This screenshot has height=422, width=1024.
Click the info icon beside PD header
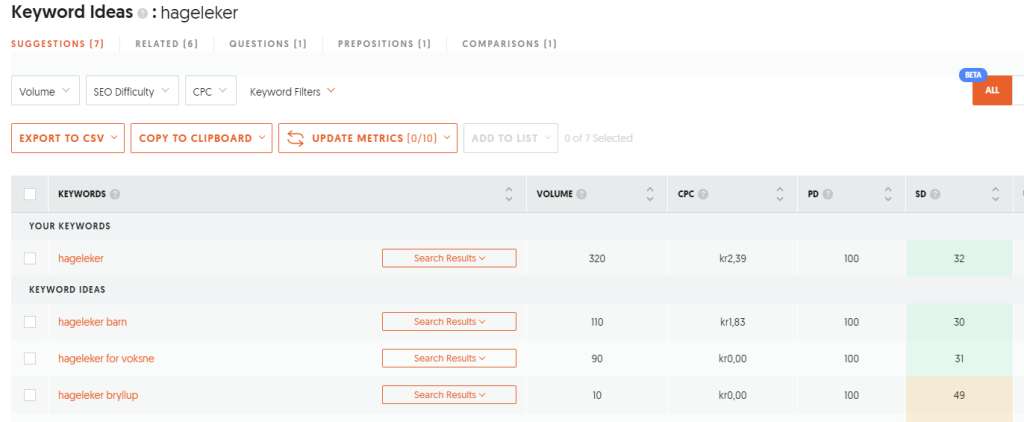click(x=828, y=194)
